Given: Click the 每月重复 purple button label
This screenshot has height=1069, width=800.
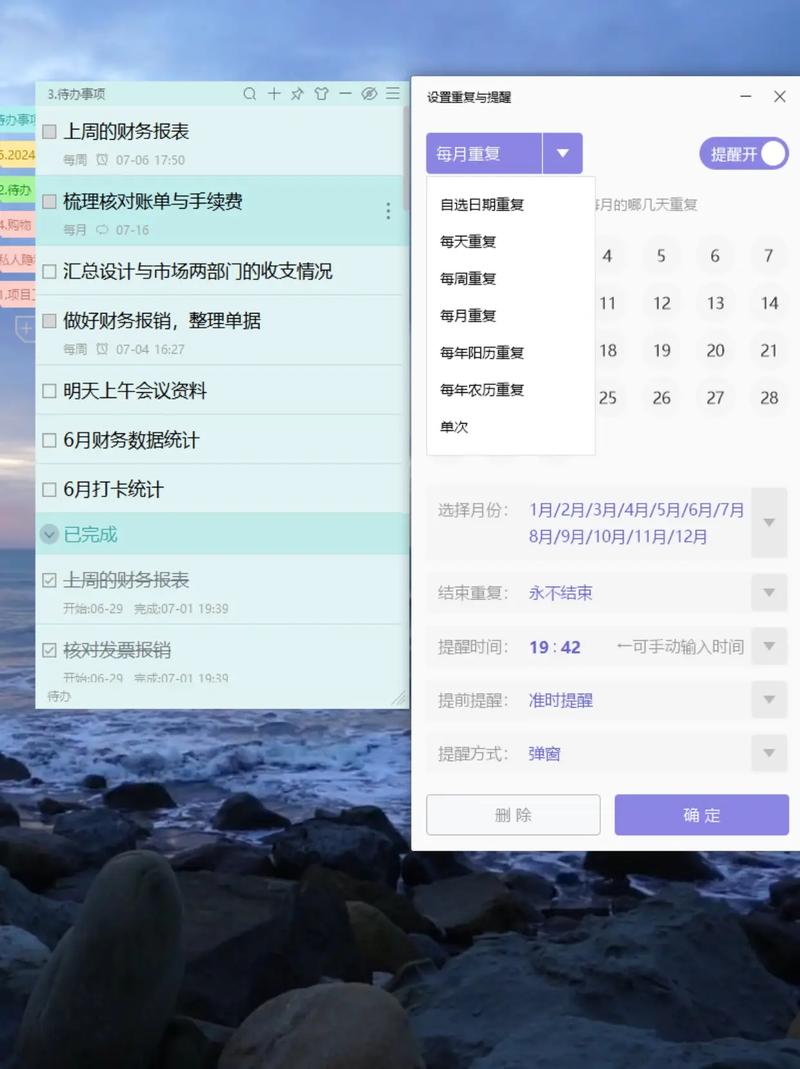Looking at the screenshot, I should [x=484, y=153].
